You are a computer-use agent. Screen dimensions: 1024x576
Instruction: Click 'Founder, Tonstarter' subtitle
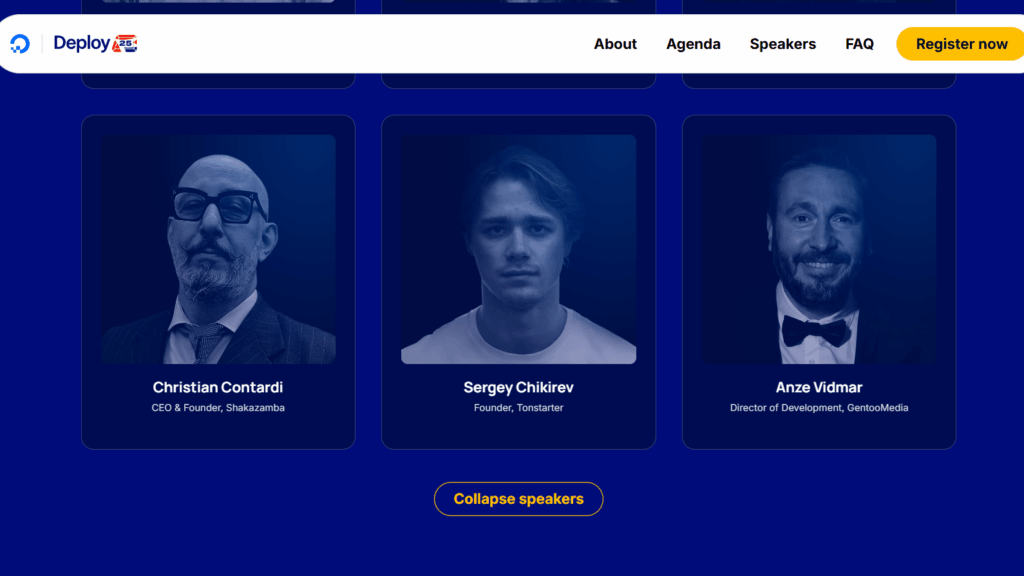tap(519, 408)
